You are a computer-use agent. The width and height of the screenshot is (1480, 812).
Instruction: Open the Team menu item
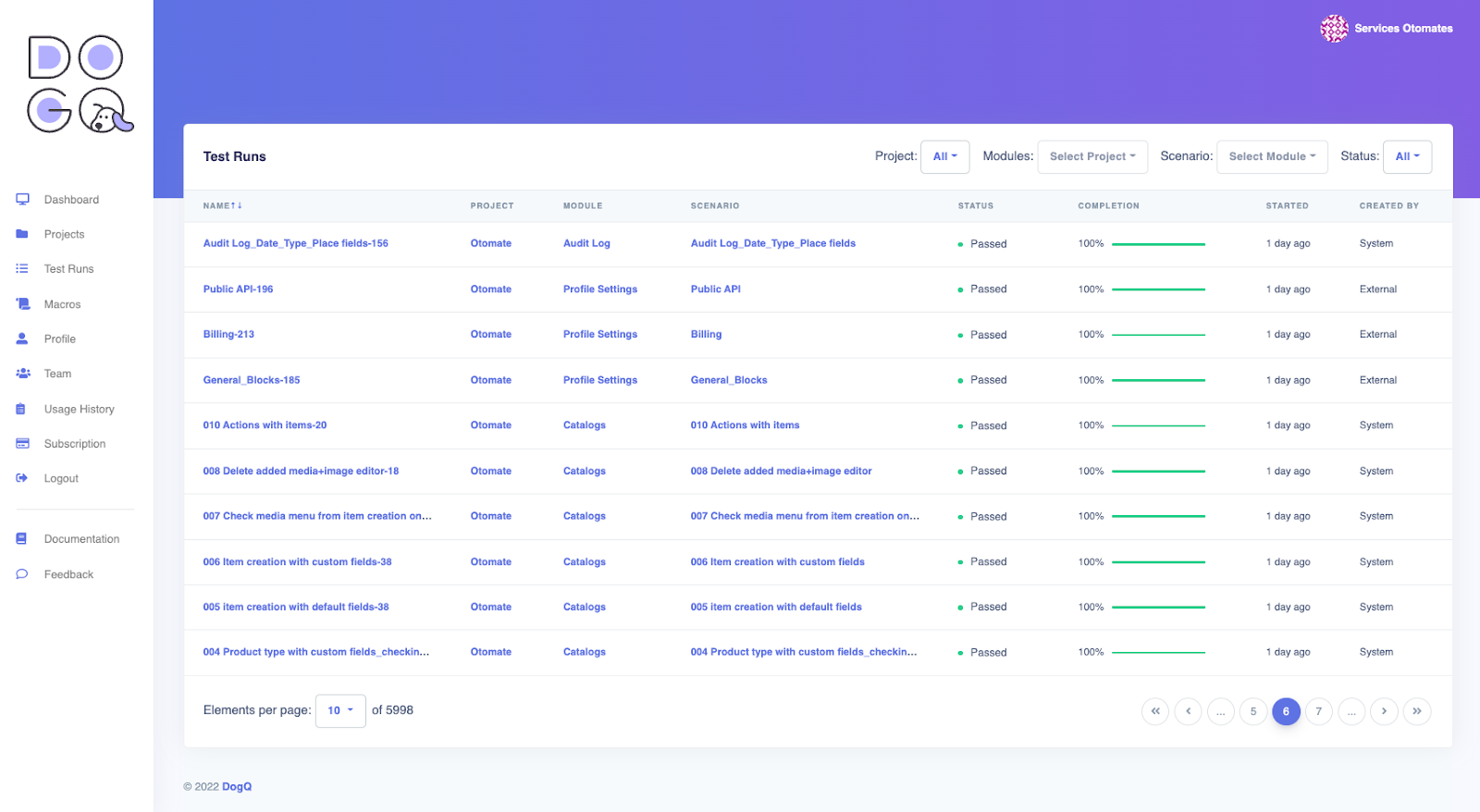(x=57, y=374)
